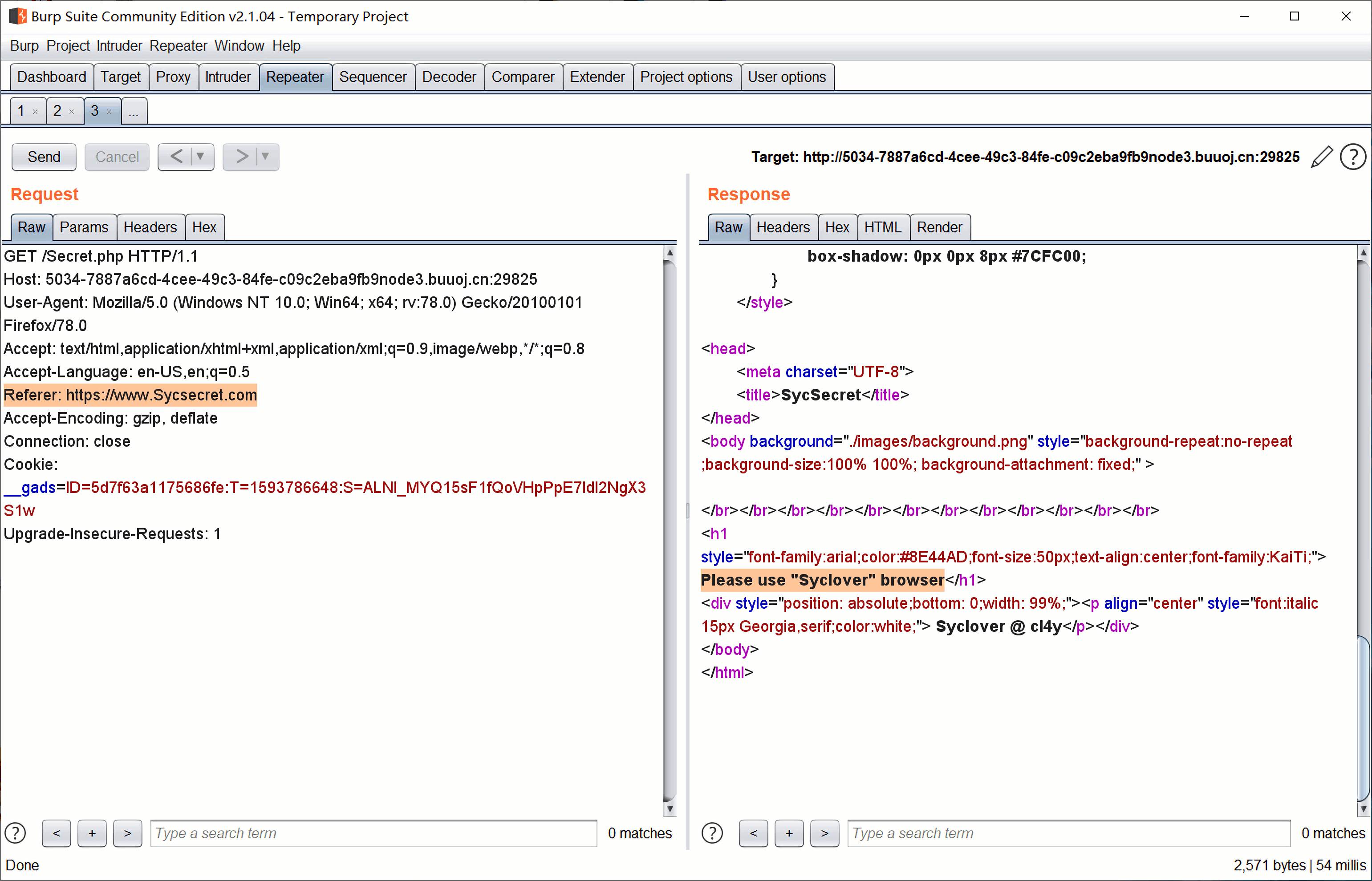
Task: Open the new Repeater tab options (...)
Action: tap(134, 111)
